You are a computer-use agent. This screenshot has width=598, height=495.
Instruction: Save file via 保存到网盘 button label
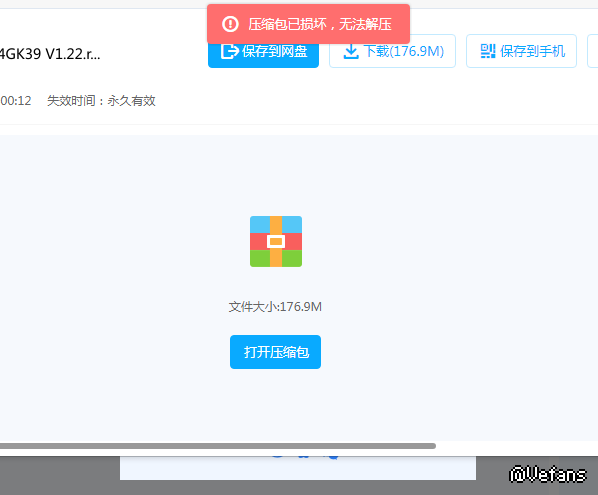click(275, 51)
